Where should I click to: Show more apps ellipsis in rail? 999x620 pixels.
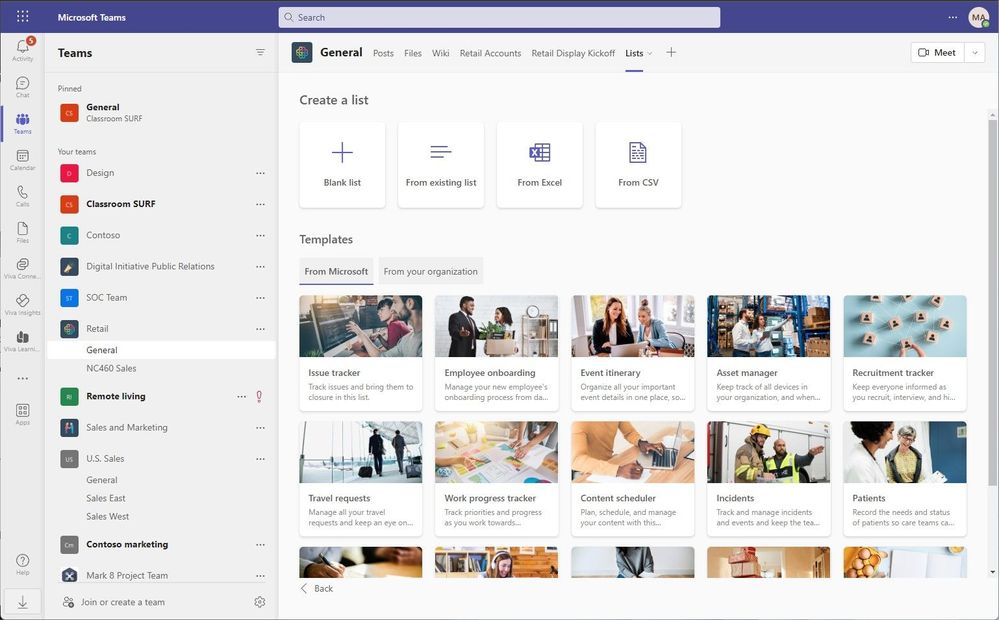[22, 378]
